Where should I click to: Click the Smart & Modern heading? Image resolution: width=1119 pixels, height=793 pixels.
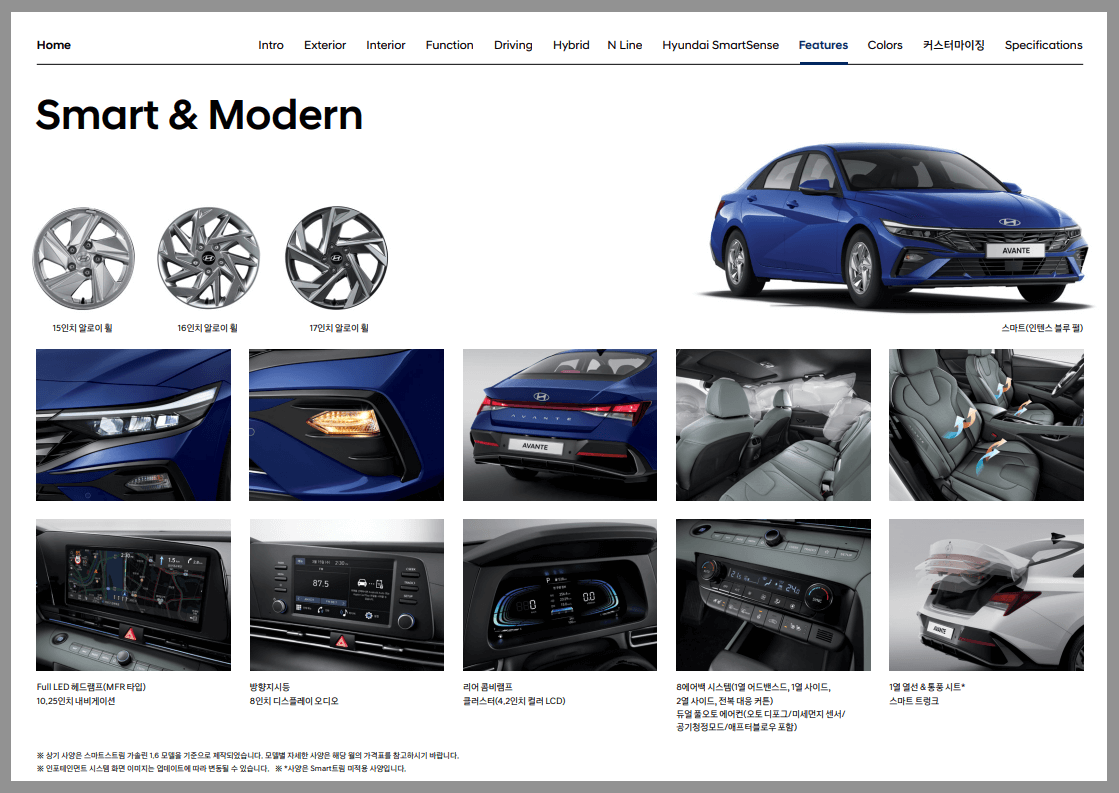point(199,115)
